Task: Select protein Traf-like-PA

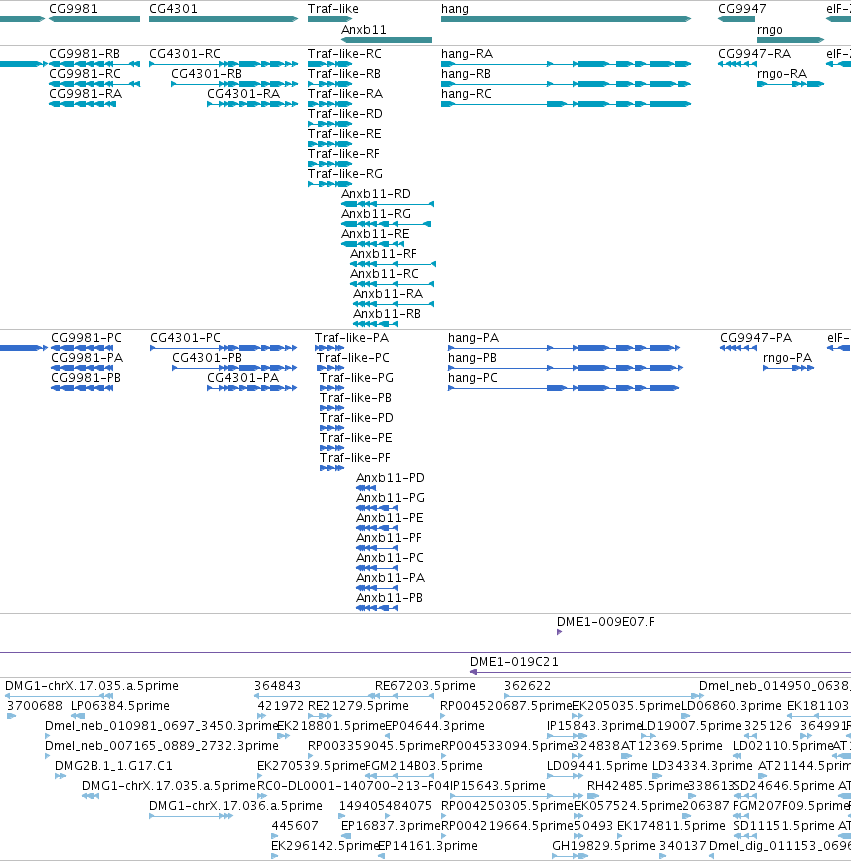Action: click(351, 338)
